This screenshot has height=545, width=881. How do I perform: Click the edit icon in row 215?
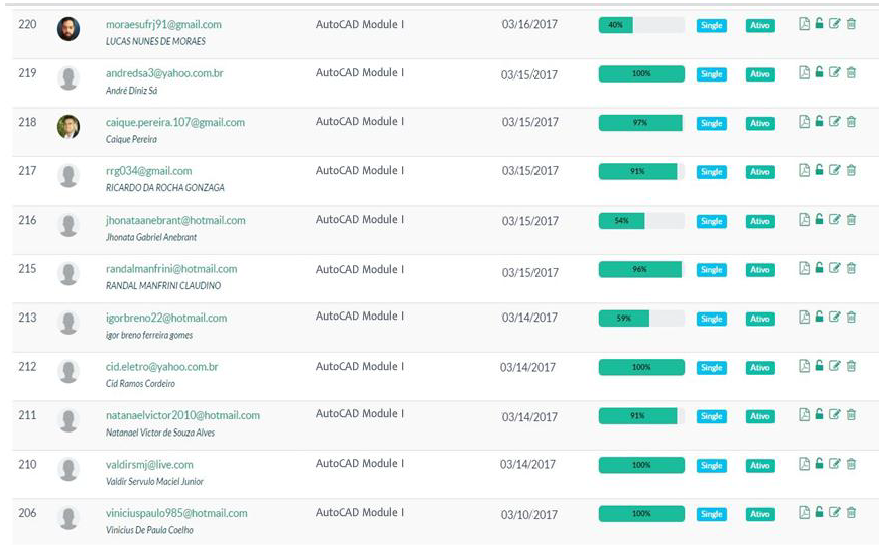coord(835,268)
